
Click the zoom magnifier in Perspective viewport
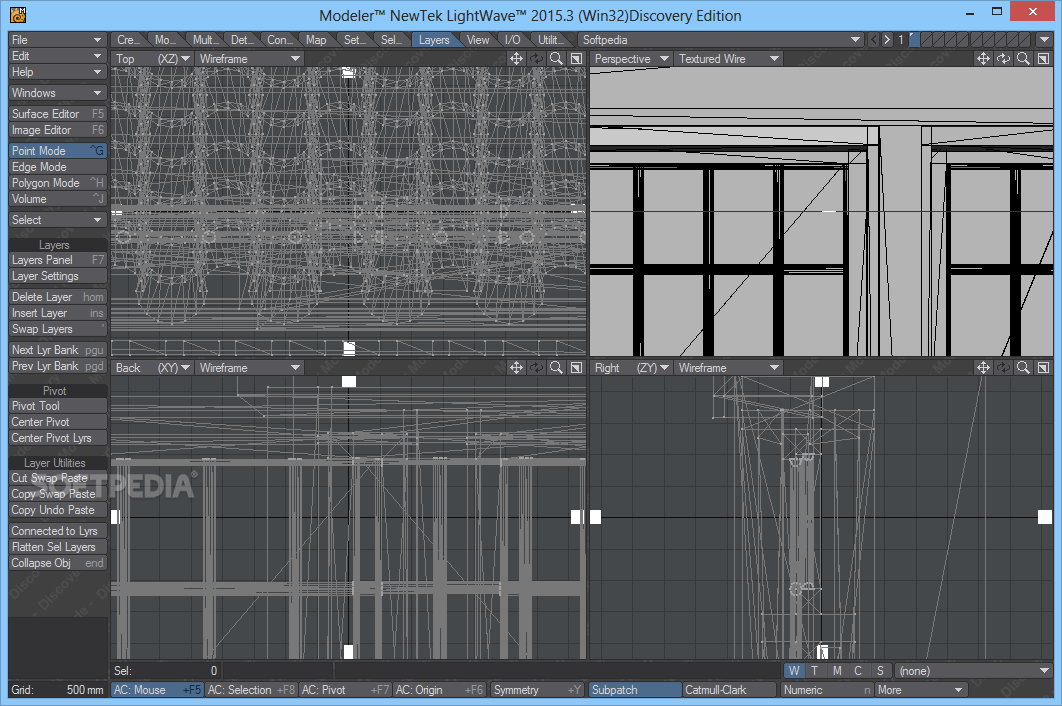click(1023, 59)
